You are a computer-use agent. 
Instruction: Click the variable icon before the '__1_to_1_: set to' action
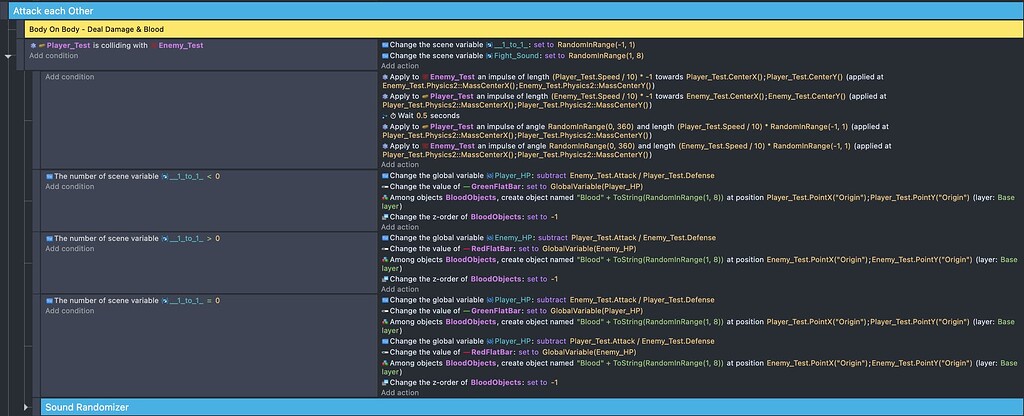point(385,45)
